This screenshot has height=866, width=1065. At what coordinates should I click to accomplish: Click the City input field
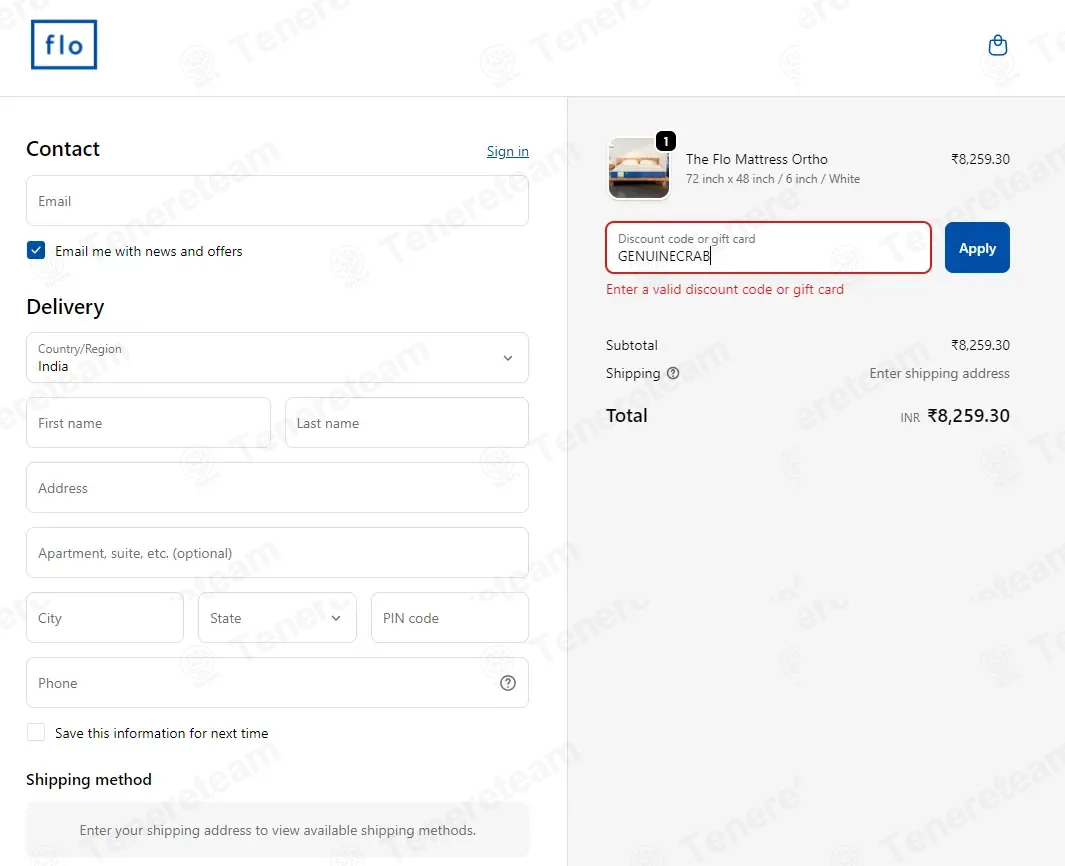(105, 618)
